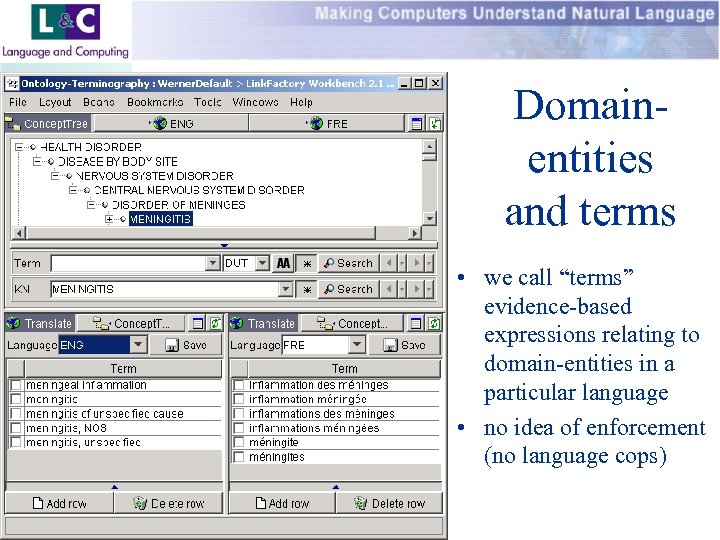Collapse CENTRAL NERVOUS SYSTEM DISORDER node
This screenshot has height=540, width=720.
[73, 190]
